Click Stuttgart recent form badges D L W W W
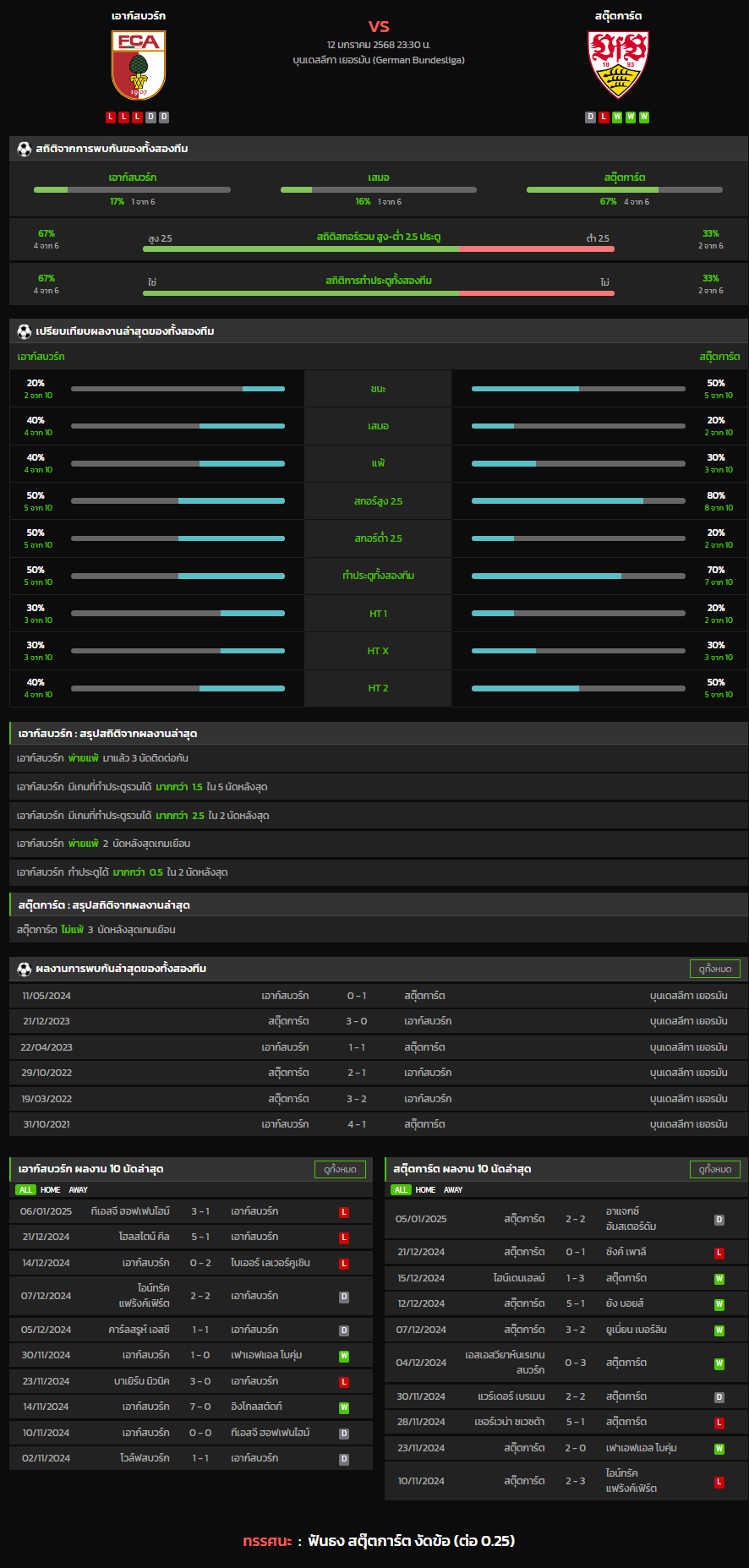 (617, 117)
